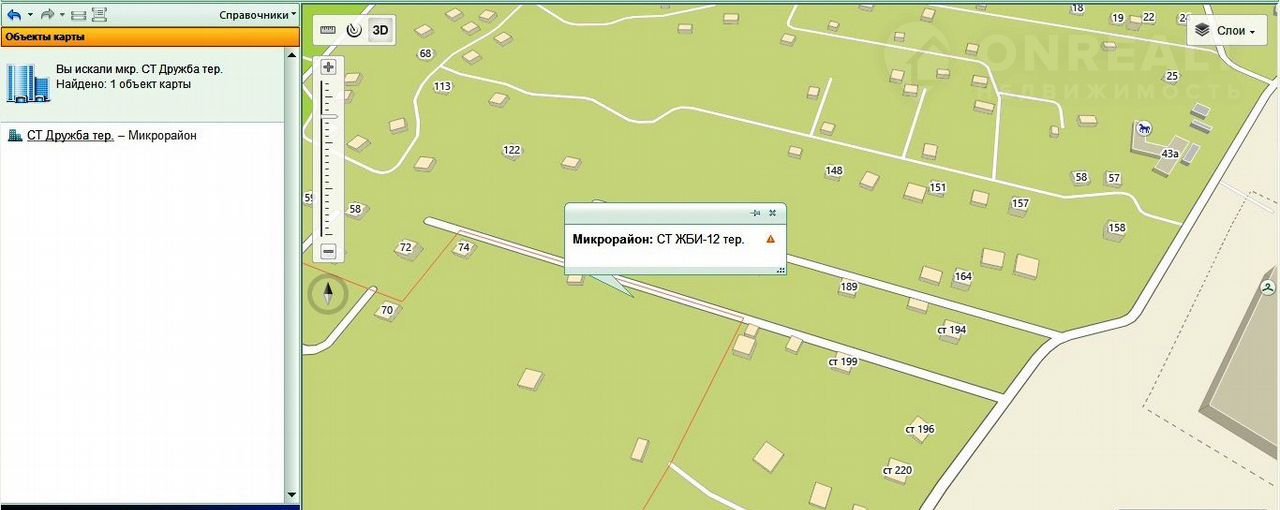Zoom out with the minus button
Screen dimensions: 1280x510
tap(328, 251)
